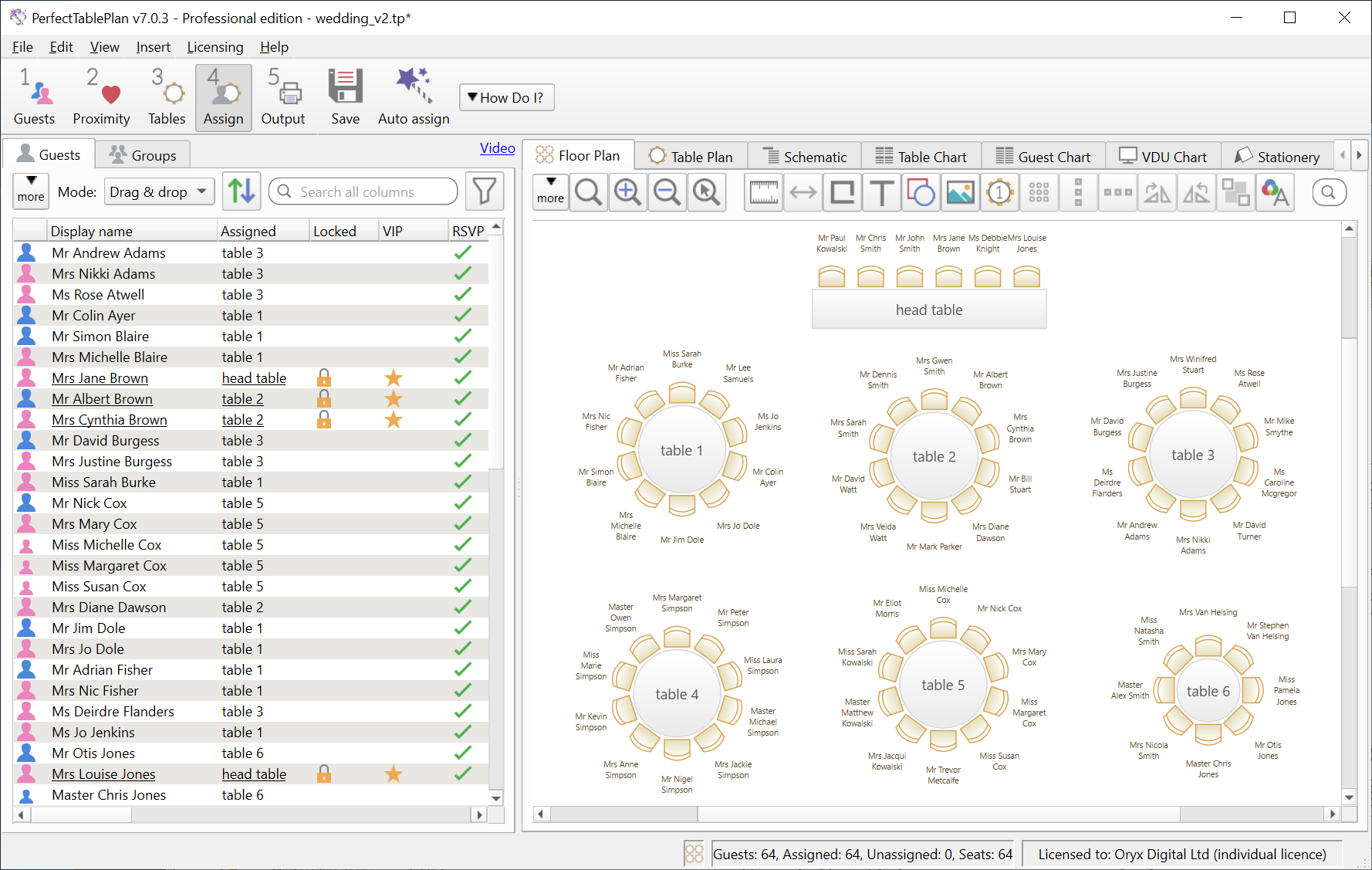Click the room rectangle icon
This screenshot has width=1372, height=870.
coord(843,193)
